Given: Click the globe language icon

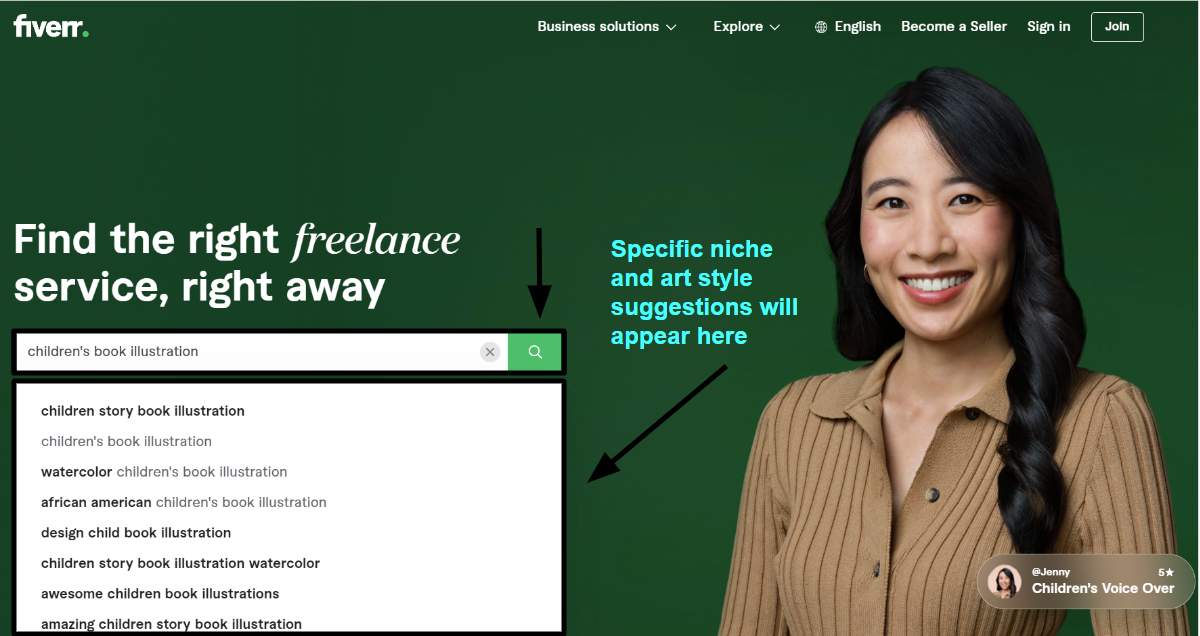Looking at the screenshot, I should (x=822, y=27).
